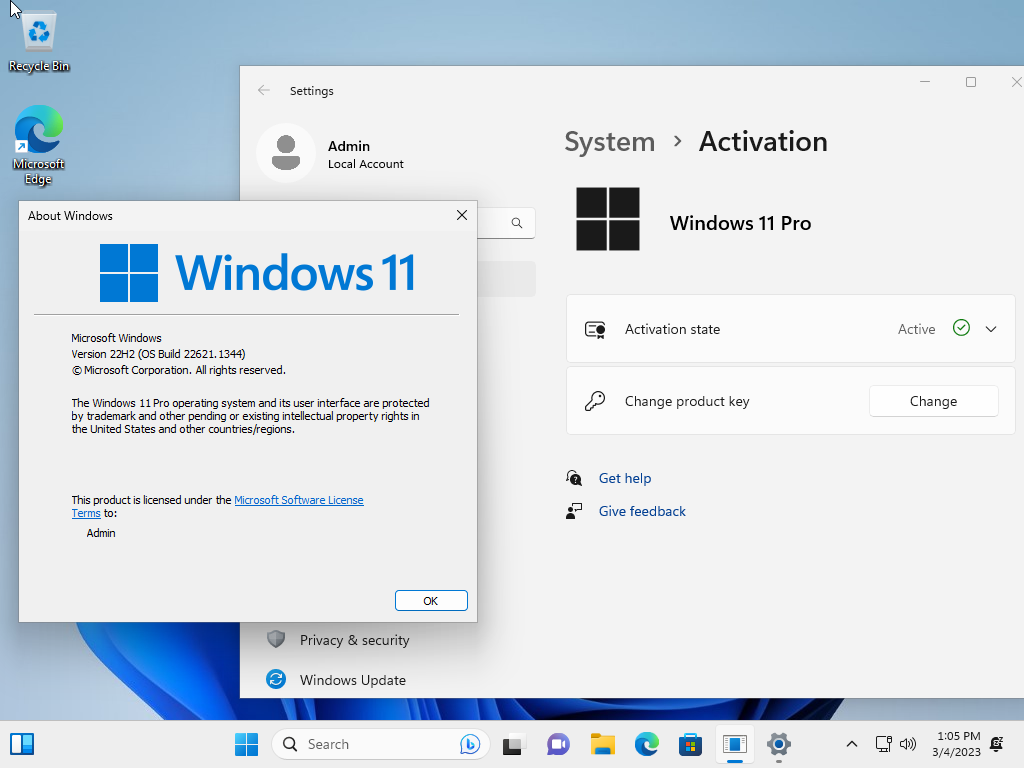Viewport: 1024px width, 768px height.
Task: Launch Microsoft Edge from the desktop shortcut
Action: tap(39, 144)
